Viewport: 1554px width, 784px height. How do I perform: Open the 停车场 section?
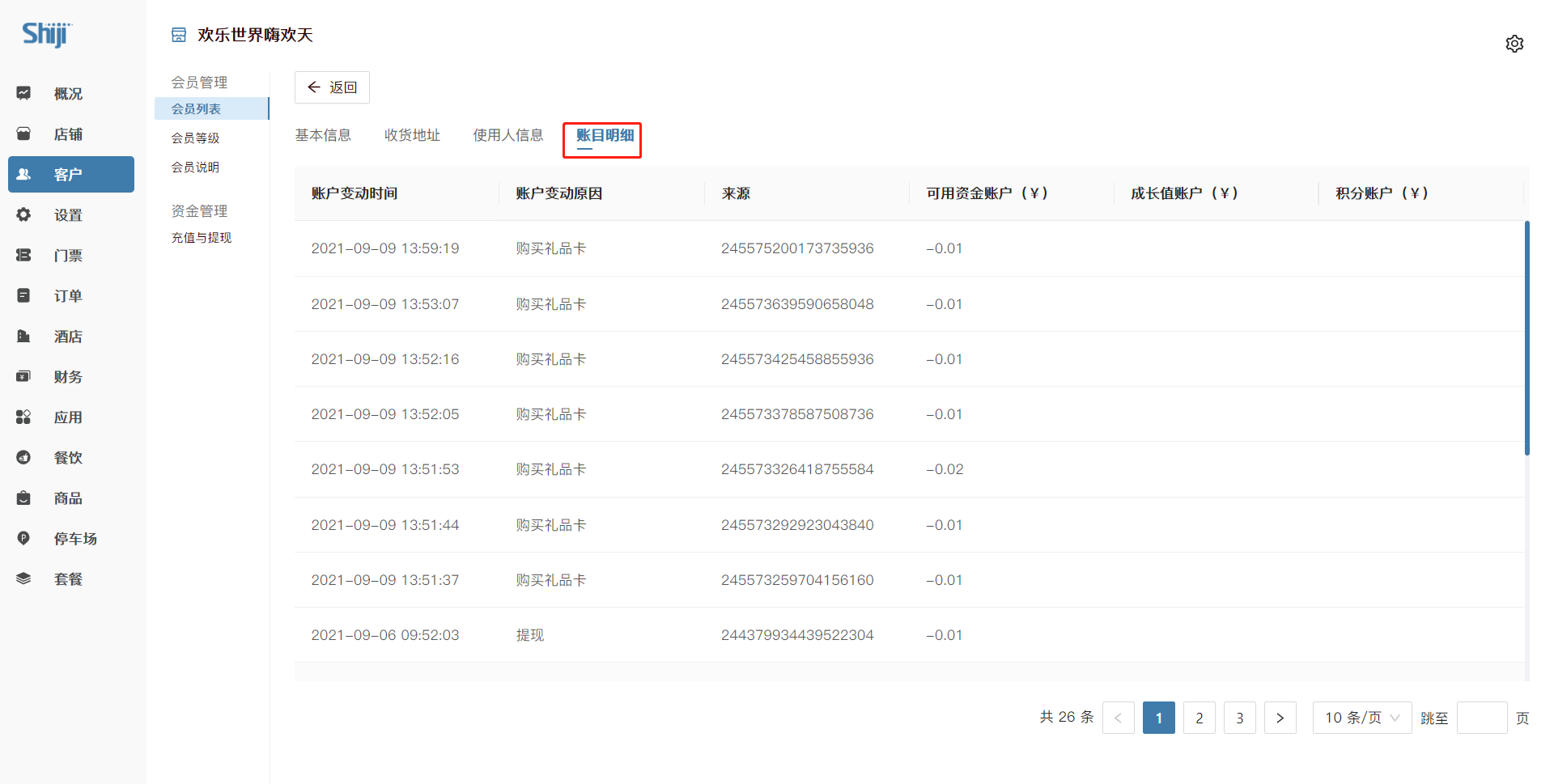click(71, 539)
